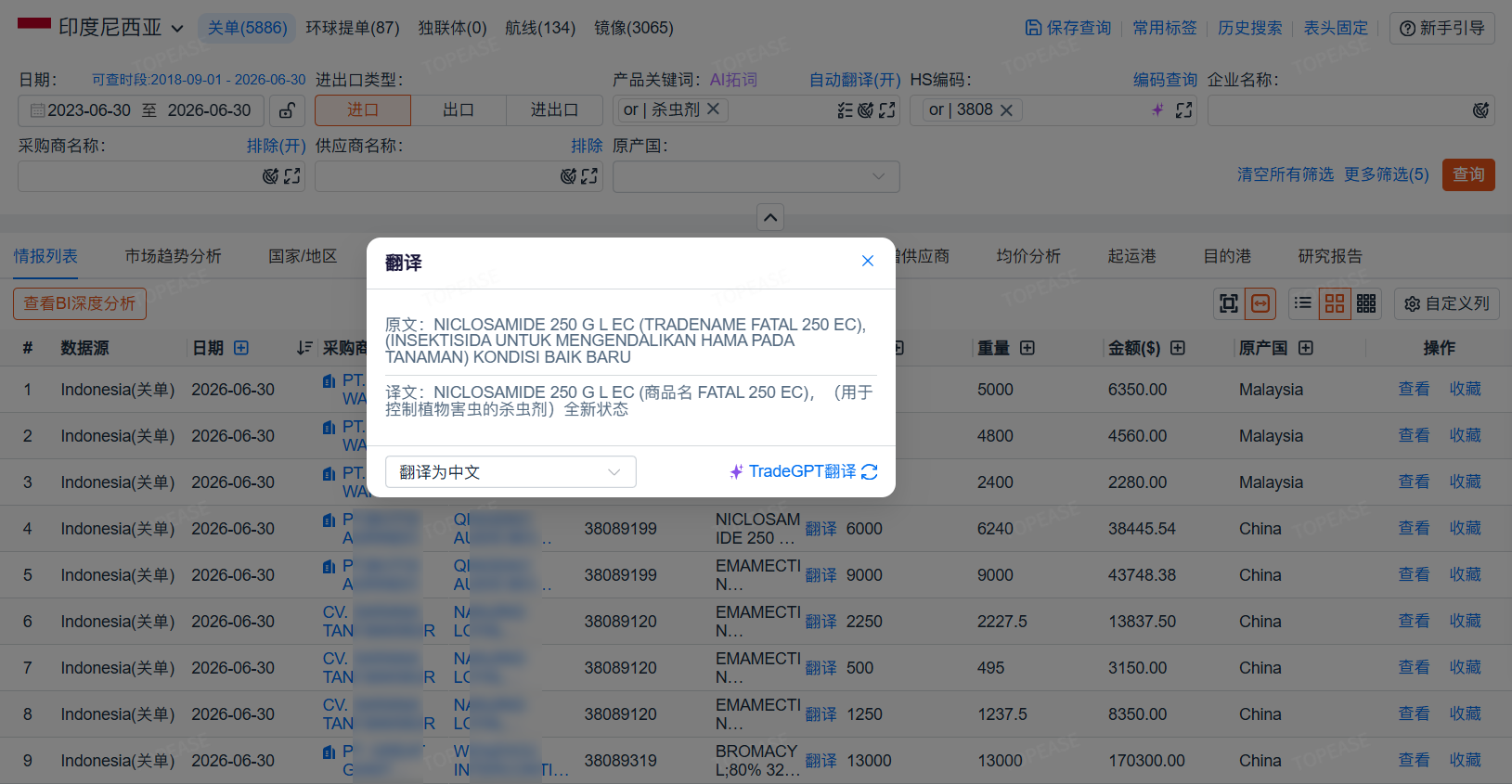Open the 研究报告 tab
This screenshot has height=784, width=1512.
point(1331,256)
